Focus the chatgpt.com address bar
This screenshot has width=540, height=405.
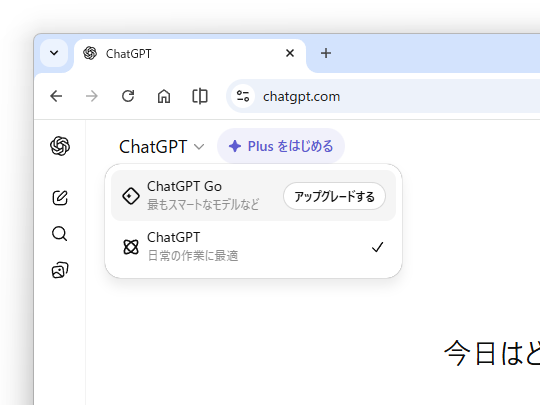[x=383, y=96]
